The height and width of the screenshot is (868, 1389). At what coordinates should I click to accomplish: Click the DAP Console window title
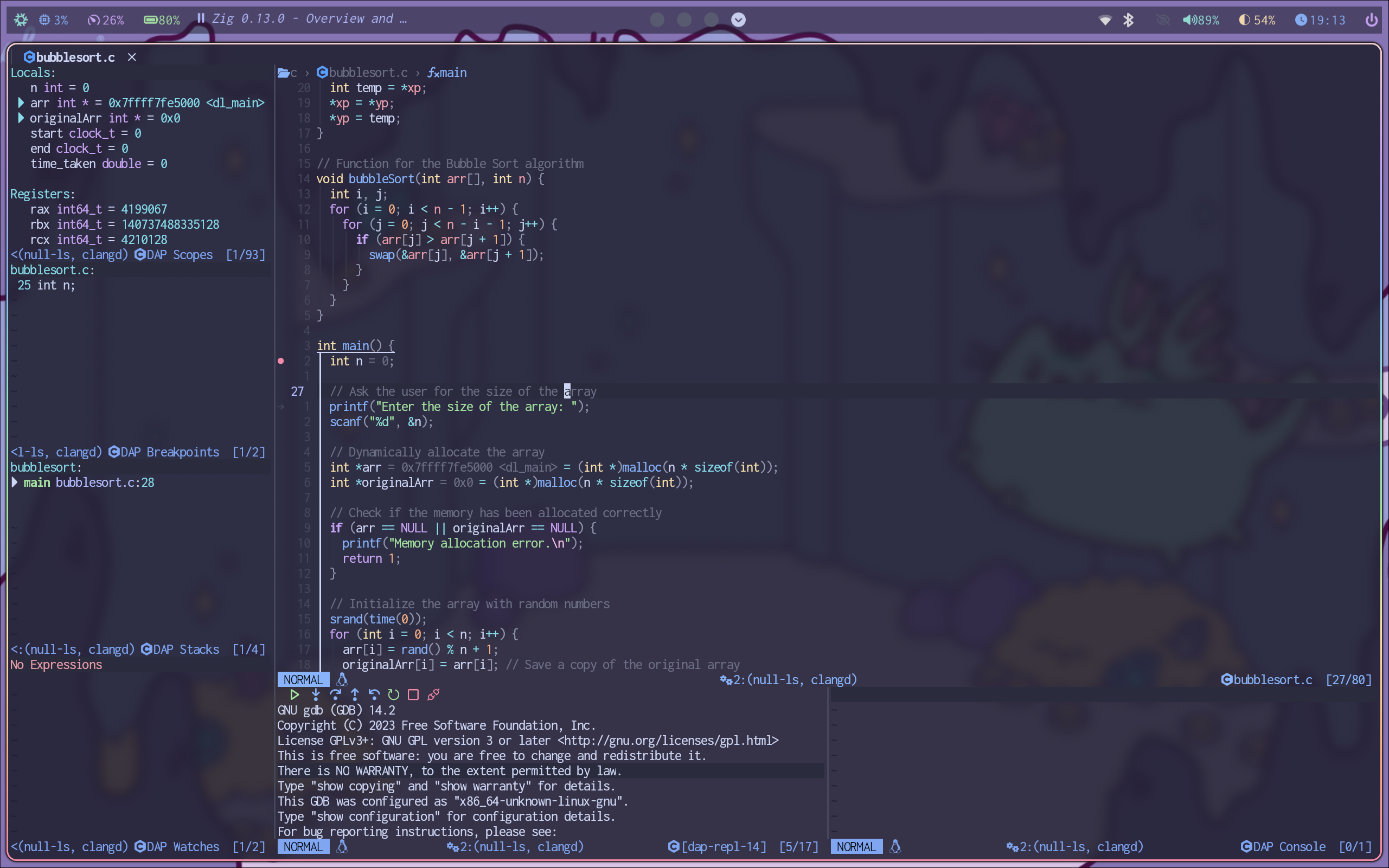point(1290,847)
